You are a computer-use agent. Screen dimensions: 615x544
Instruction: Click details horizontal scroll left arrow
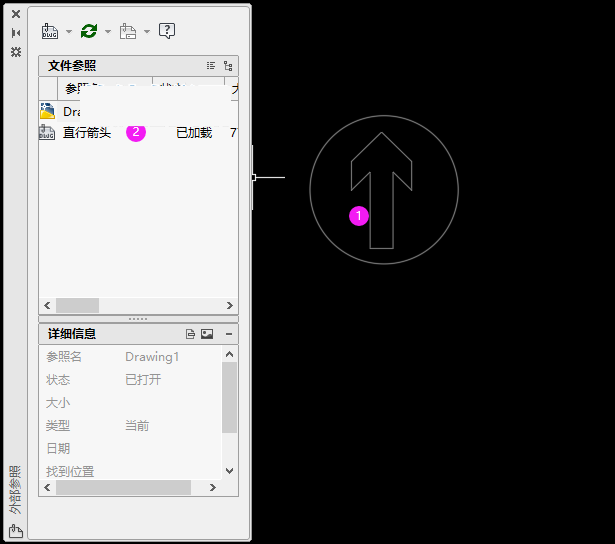coord(47,488)
